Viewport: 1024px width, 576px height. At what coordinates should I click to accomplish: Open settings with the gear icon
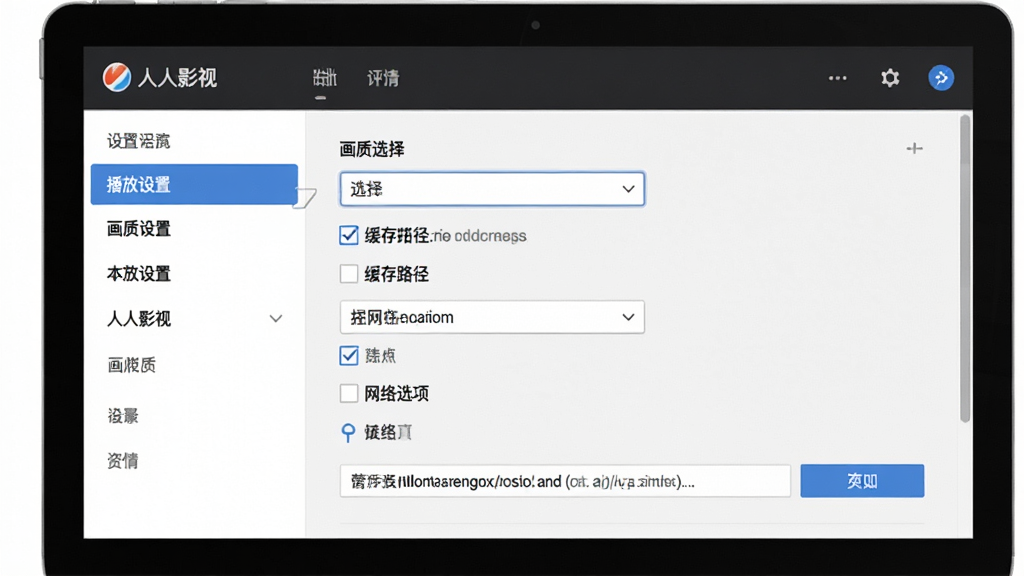point(889,78)
